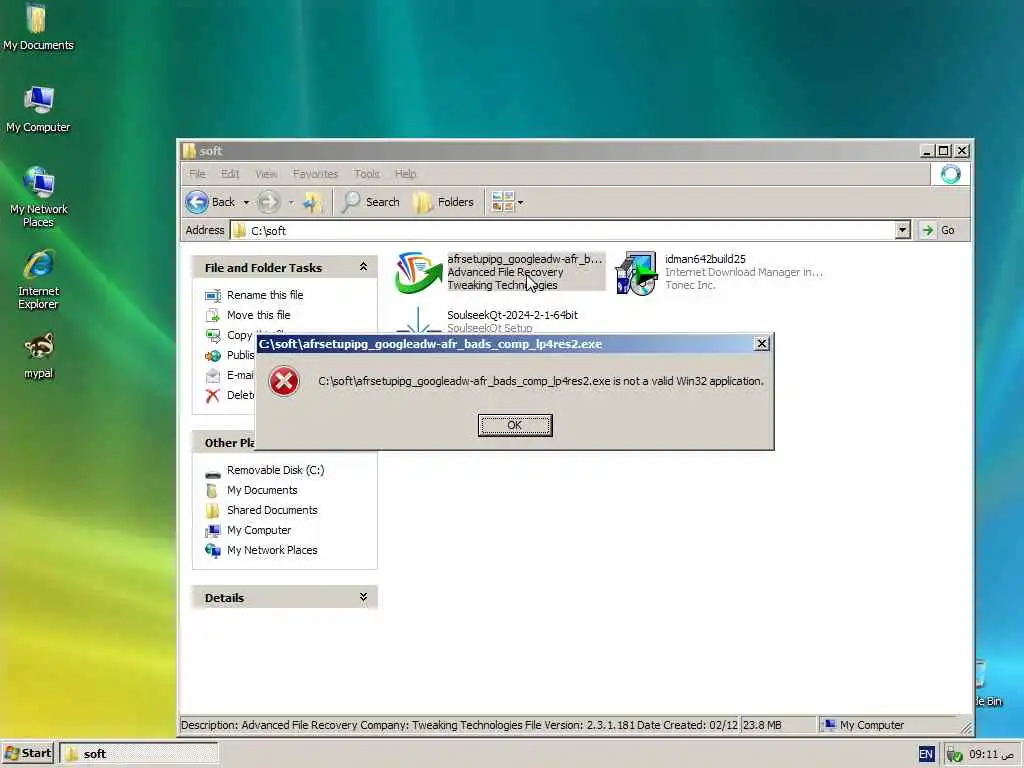The width and height of the screenshot is (1024, 768).
Task: Open the Help menu
Action: (x=405, y=174)
